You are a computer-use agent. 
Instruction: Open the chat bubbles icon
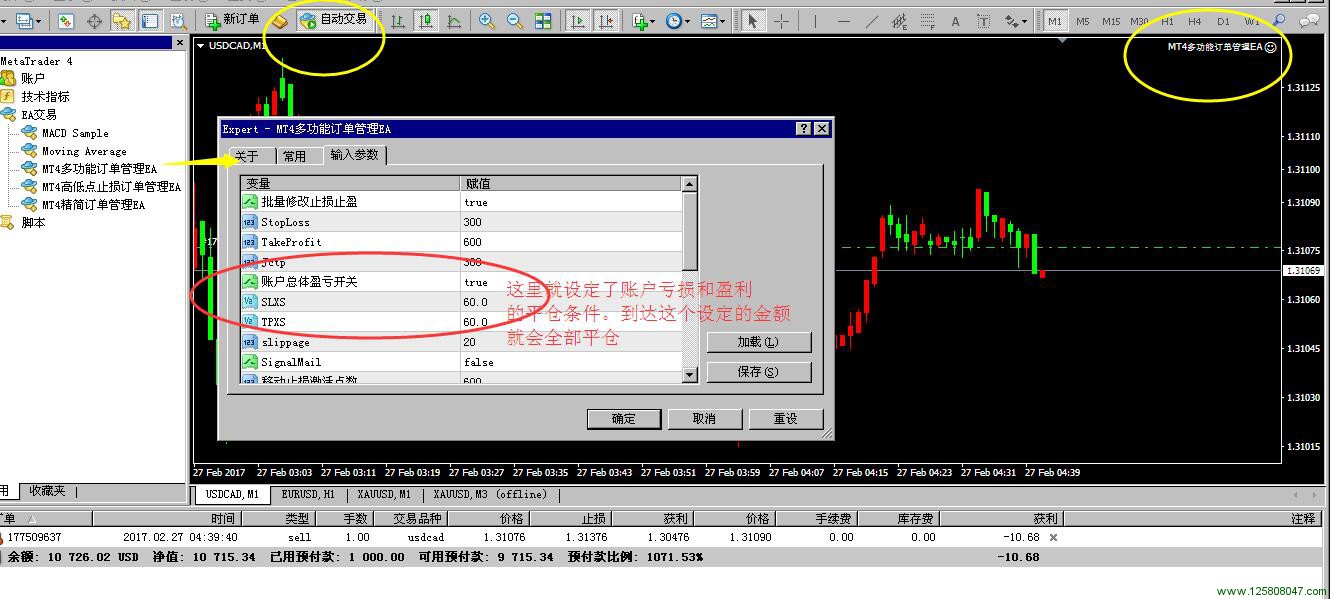(x=1308, y=20)
